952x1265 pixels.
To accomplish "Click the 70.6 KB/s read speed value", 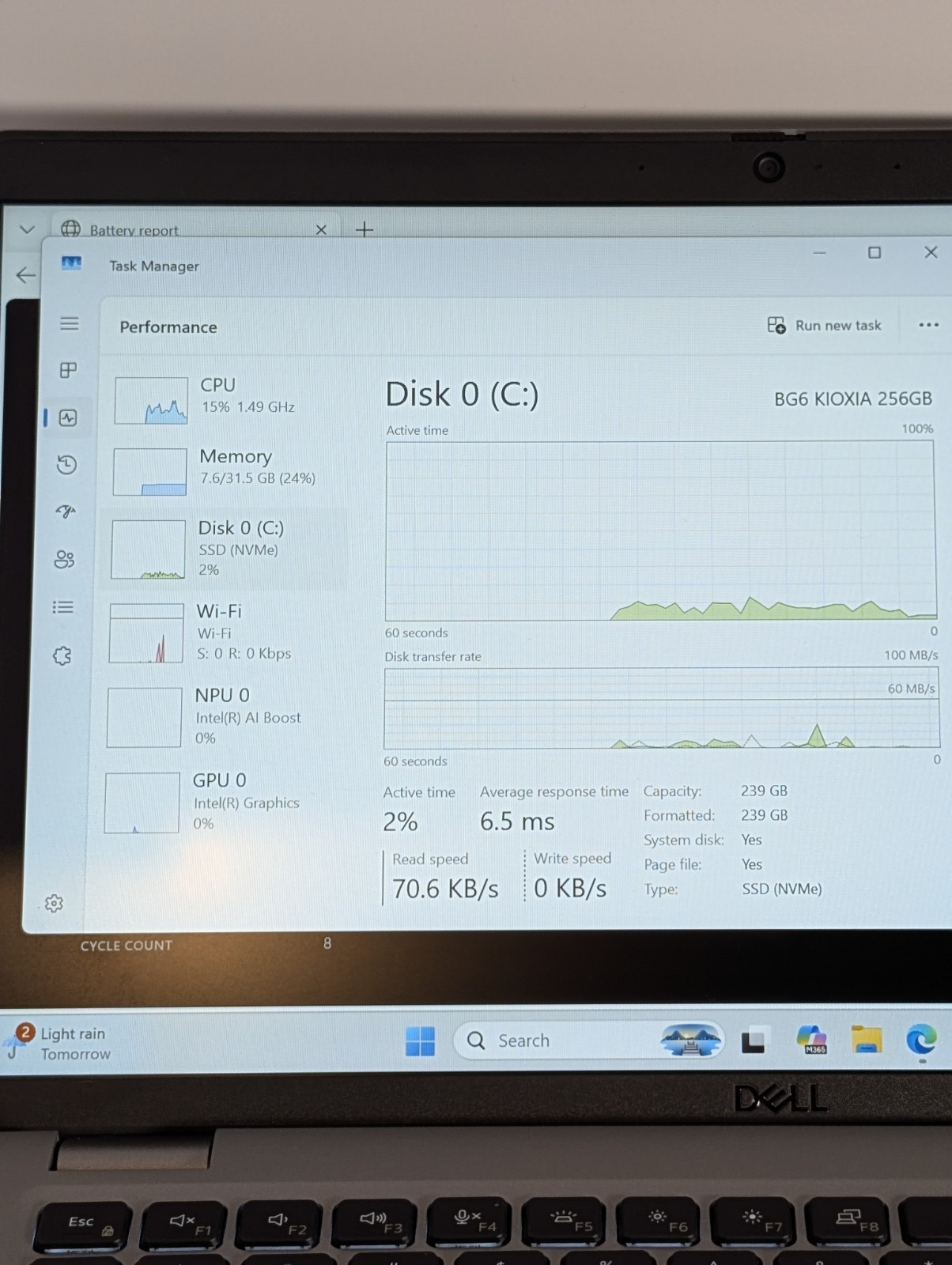I will 445,889.
